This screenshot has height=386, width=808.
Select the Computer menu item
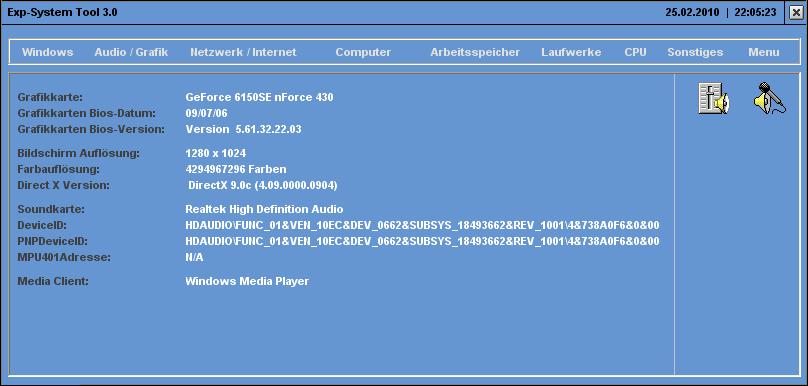[363, 52]
